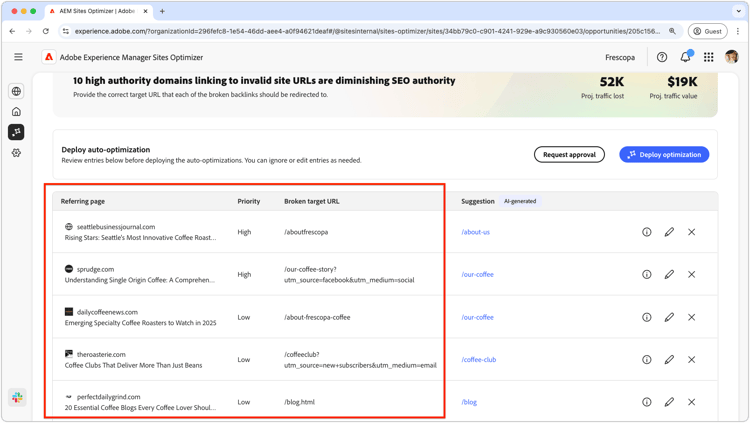Show info for sprudge.com row
The width and height of the screenshot is (750, 423).
646,274
